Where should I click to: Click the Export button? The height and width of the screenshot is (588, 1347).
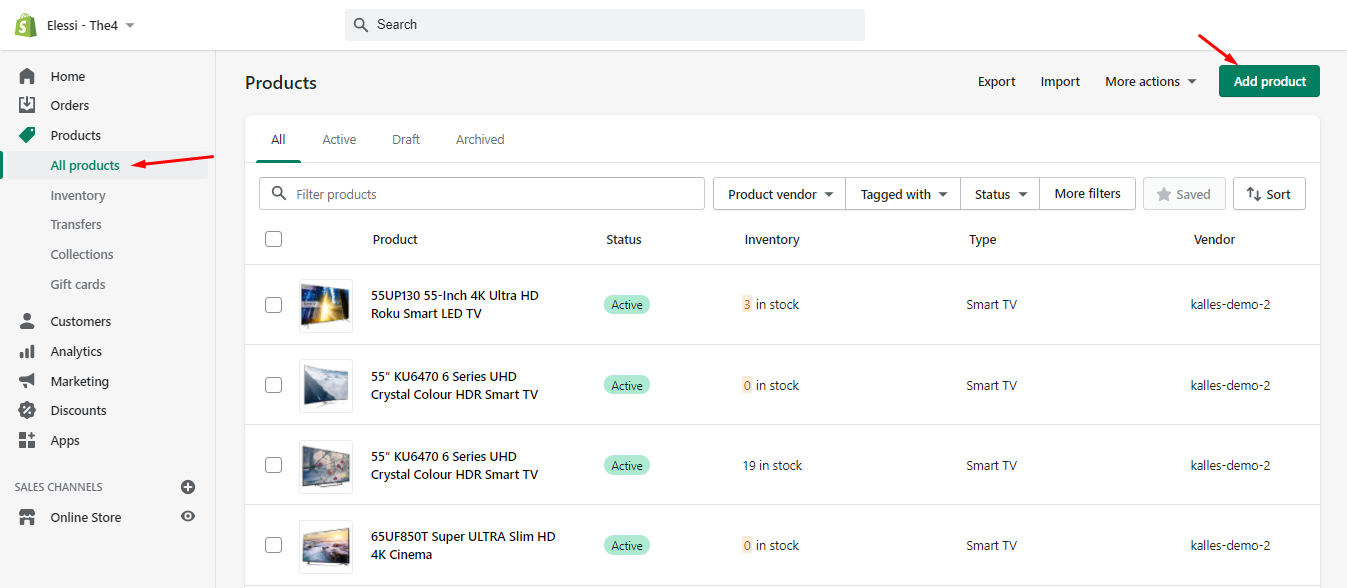coord(997,82)
